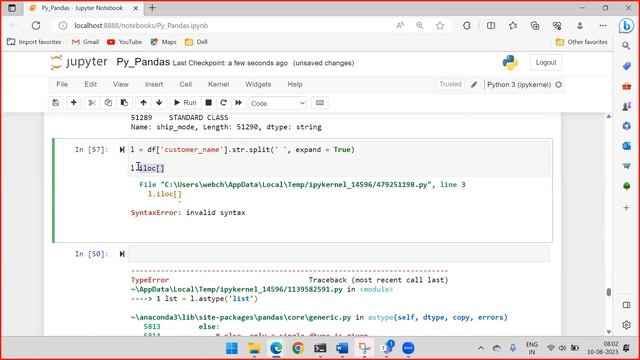Restart kernel and run all cells icon
640x360 pixels.
238,103
